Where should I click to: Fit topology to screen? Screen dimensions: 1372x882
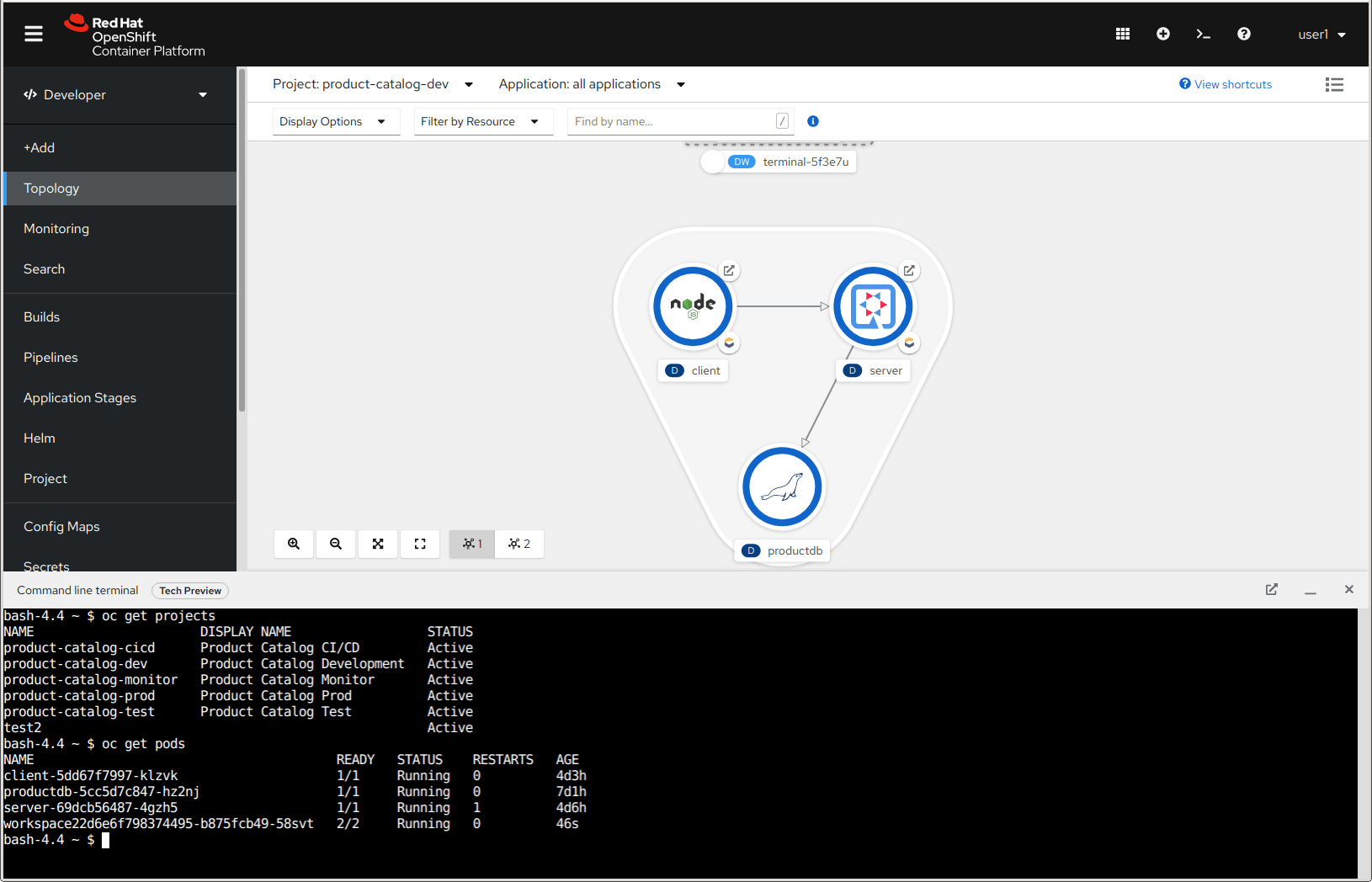coord(378,544)
